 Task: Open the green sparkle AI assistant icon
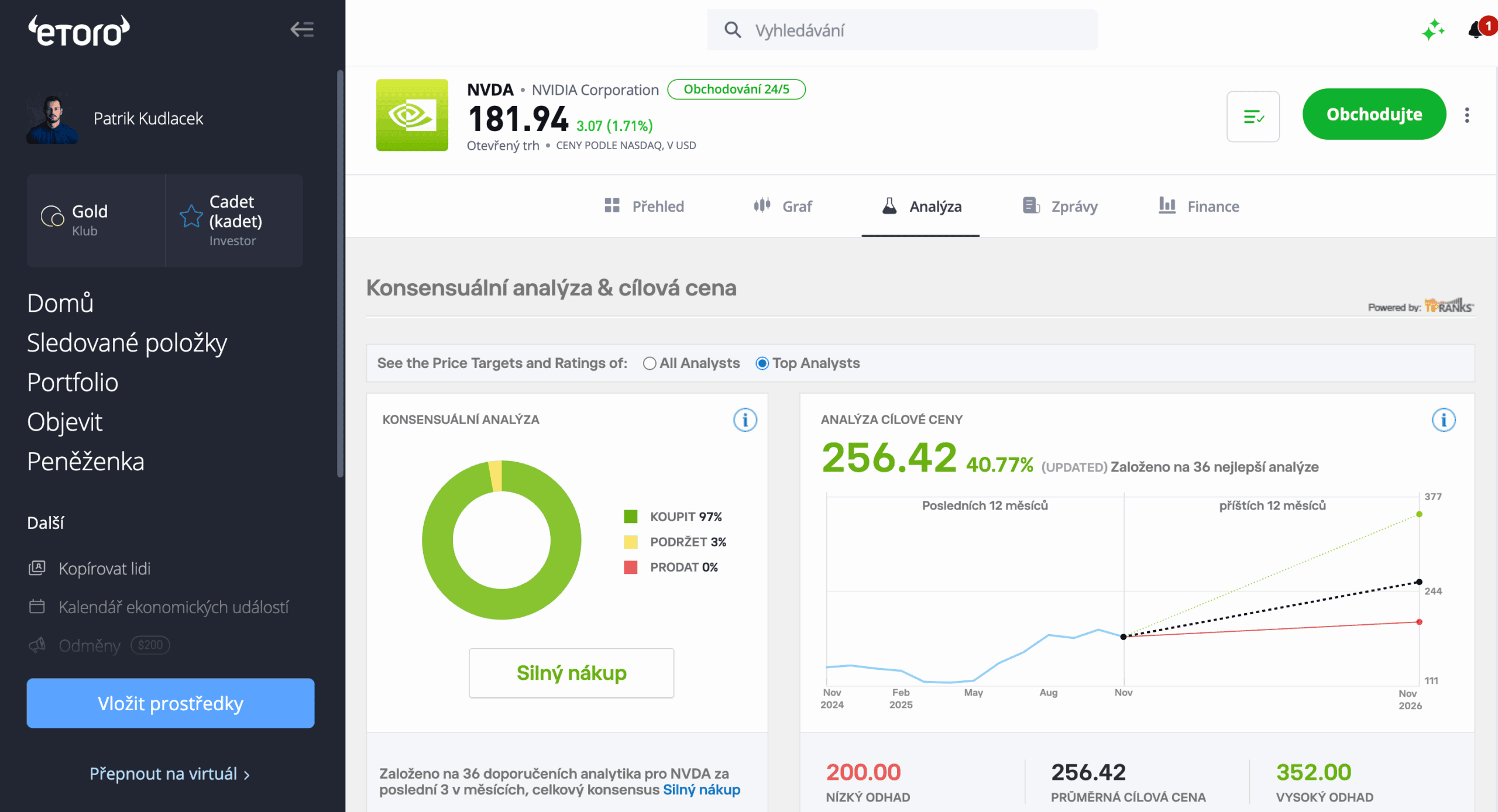click(x=1433, y=30)
